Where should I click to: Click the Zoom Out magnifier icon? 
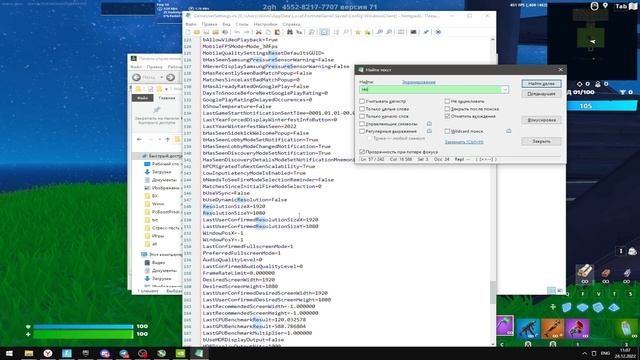[389, 32]
